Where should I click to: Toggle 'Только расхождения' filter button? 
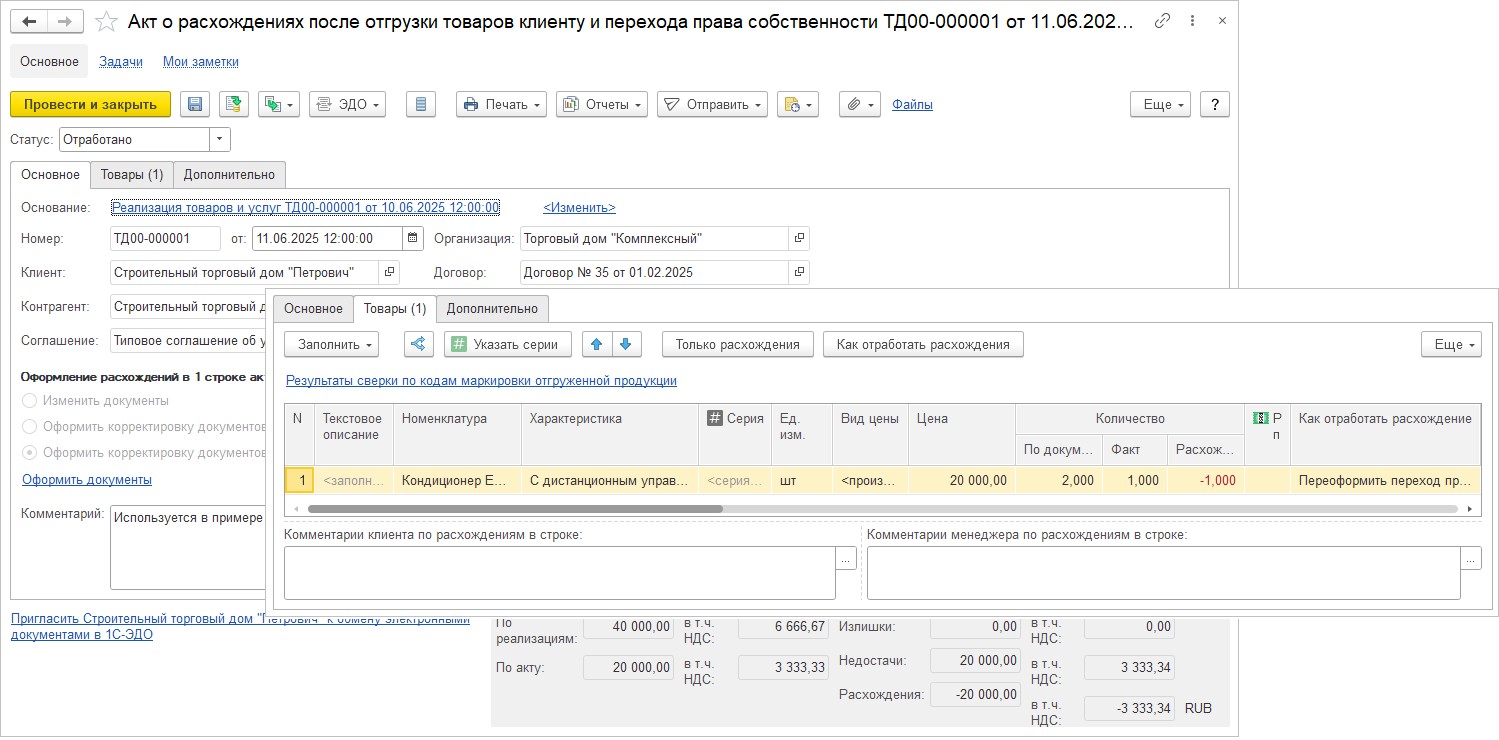[x=737, y=344]
